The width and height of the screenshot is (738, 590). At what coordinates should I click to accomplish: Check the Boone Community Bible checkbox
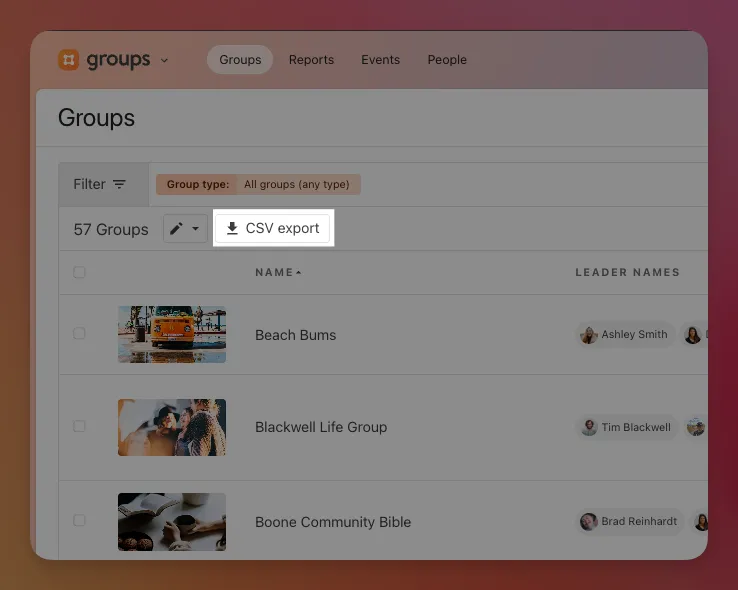pos(79,520)
